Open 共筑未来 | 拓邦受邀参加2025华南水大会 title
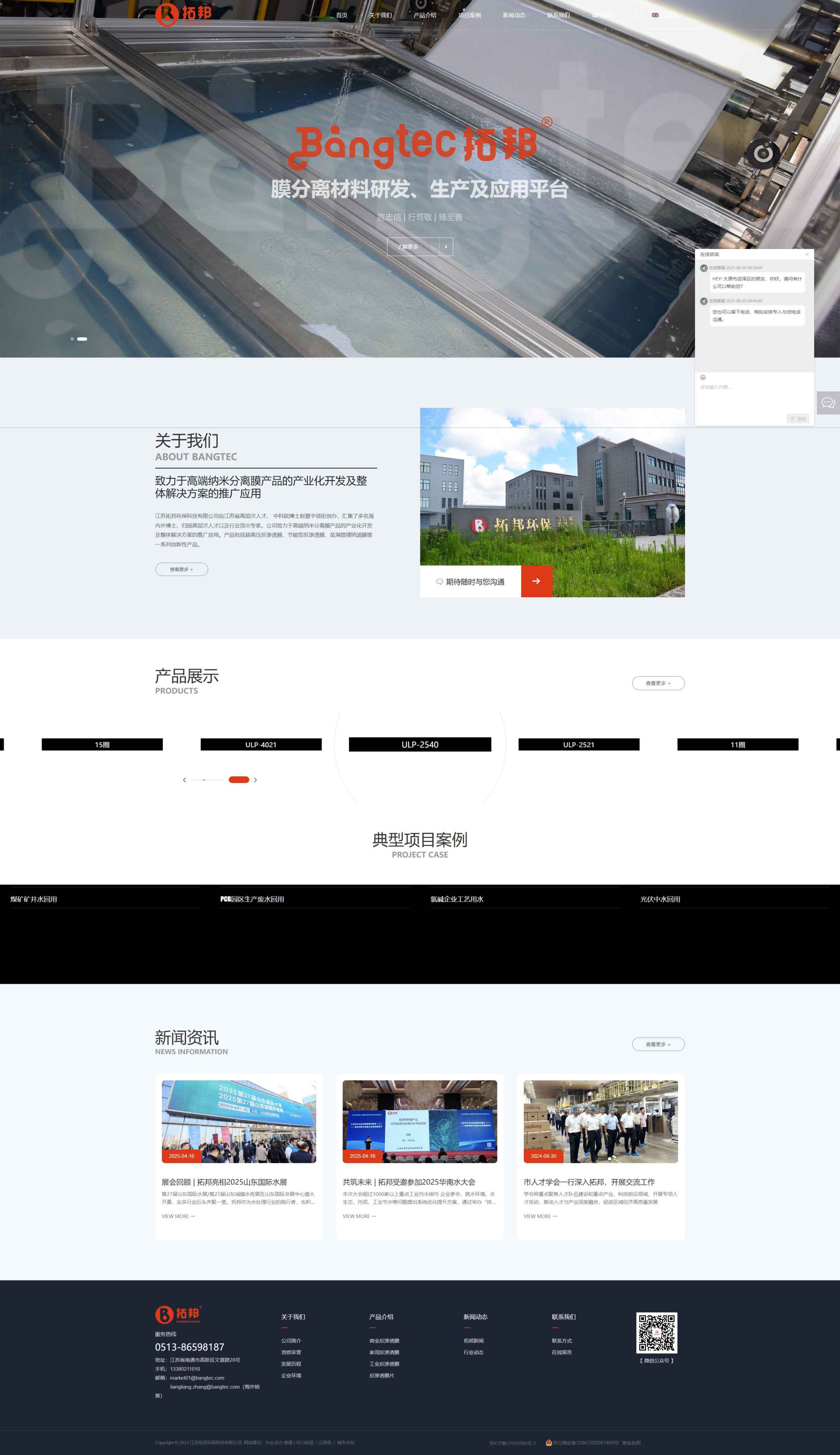Screen dimensions: 840x1455 click(x=409, y=1182)
